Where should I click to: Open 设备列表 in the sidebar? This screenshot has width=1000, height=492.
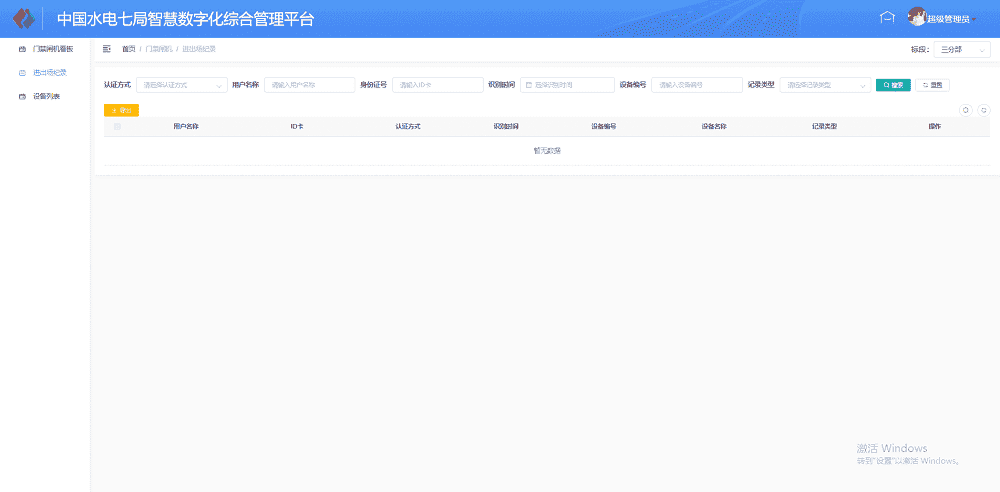coord(47,96)
